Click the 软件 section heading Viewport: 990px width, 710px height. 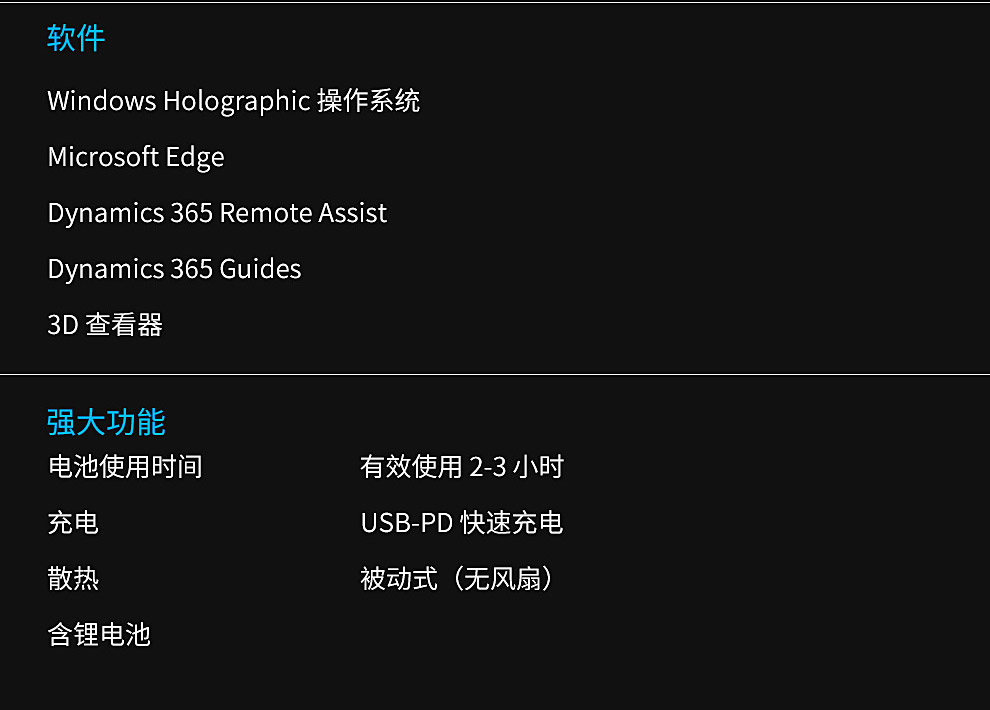coord(76,38)
